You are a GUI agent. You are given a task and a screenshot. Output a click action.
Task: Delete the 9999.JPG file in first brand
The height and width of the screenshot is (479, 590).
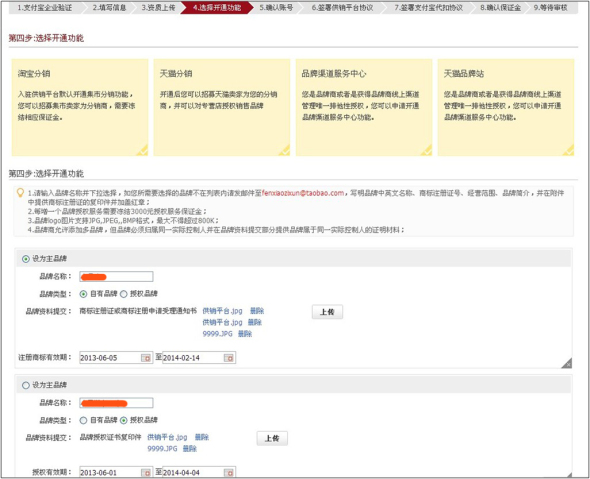(x=245, y=334)
